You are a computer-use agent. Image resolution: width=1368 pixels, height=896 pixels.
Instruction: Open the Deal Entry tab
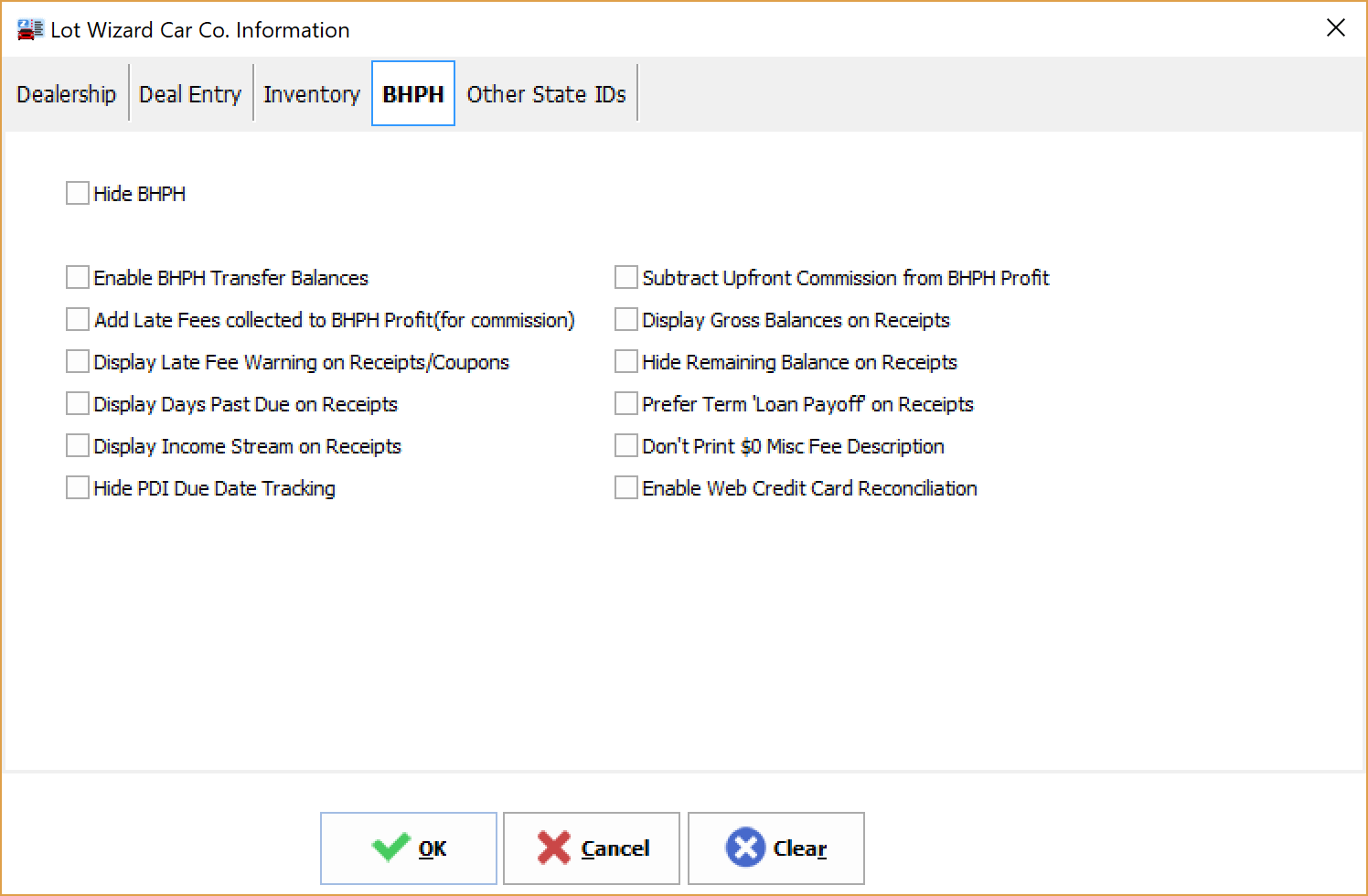tap(190, 93)
